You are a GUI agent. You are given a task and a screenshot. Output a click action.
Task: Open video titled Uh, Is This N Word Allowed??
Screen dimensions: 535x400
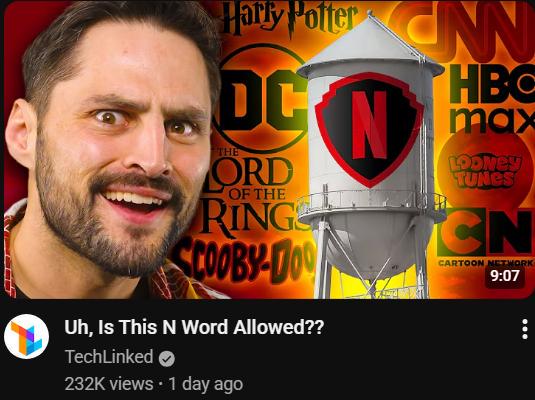click(x=194, y=327)
